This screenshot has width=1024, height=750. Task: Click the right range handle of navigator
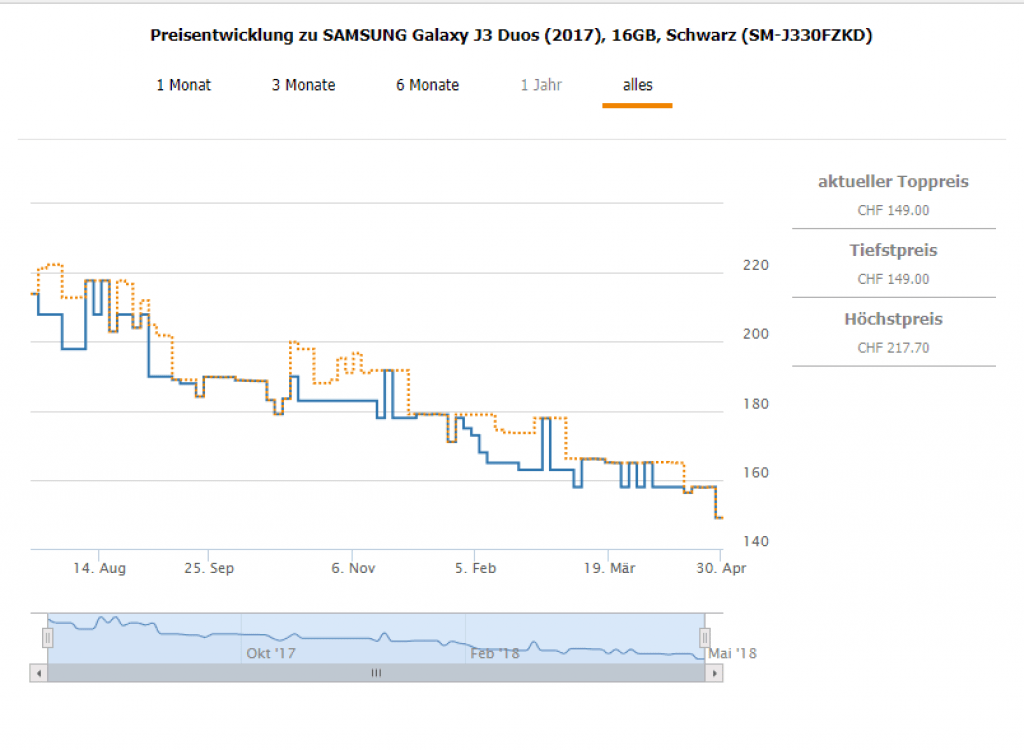coord(705,637)
